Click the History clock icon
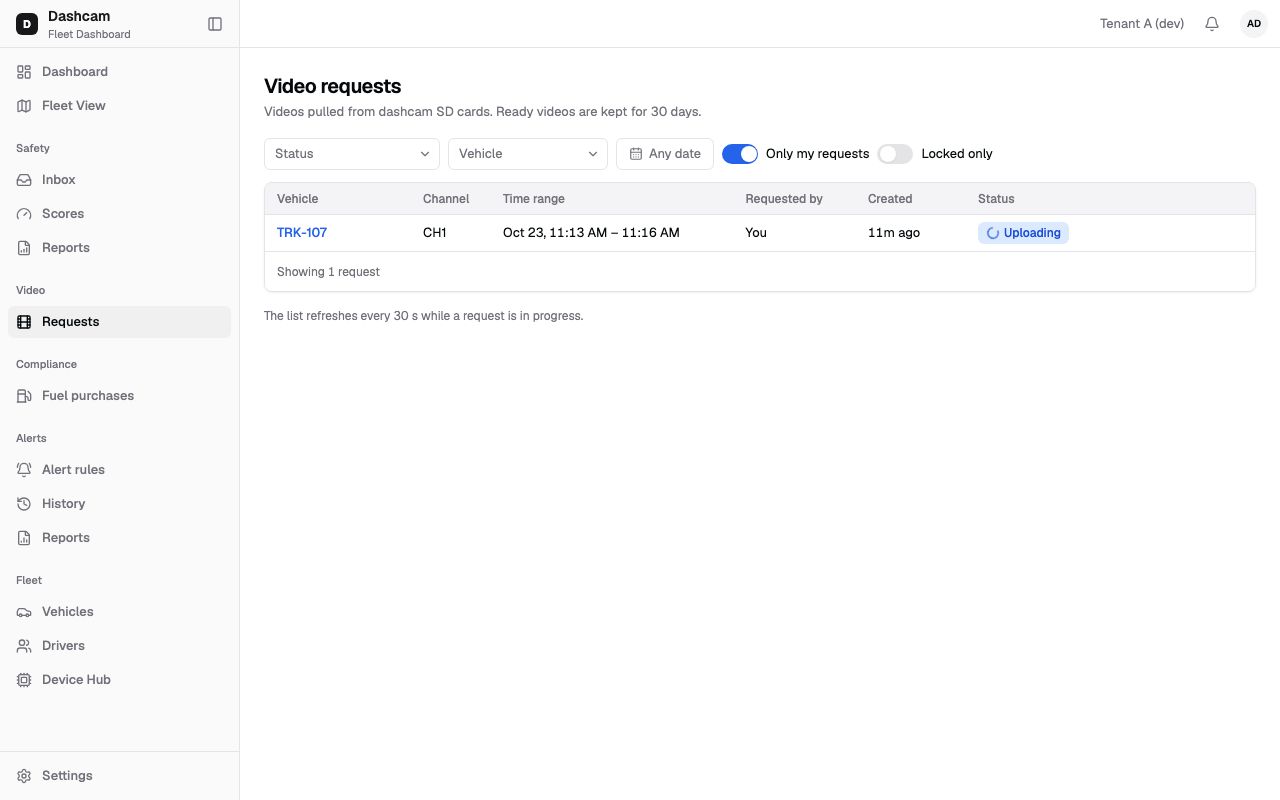Viewport: 1280px width, 800px height. 24,504
